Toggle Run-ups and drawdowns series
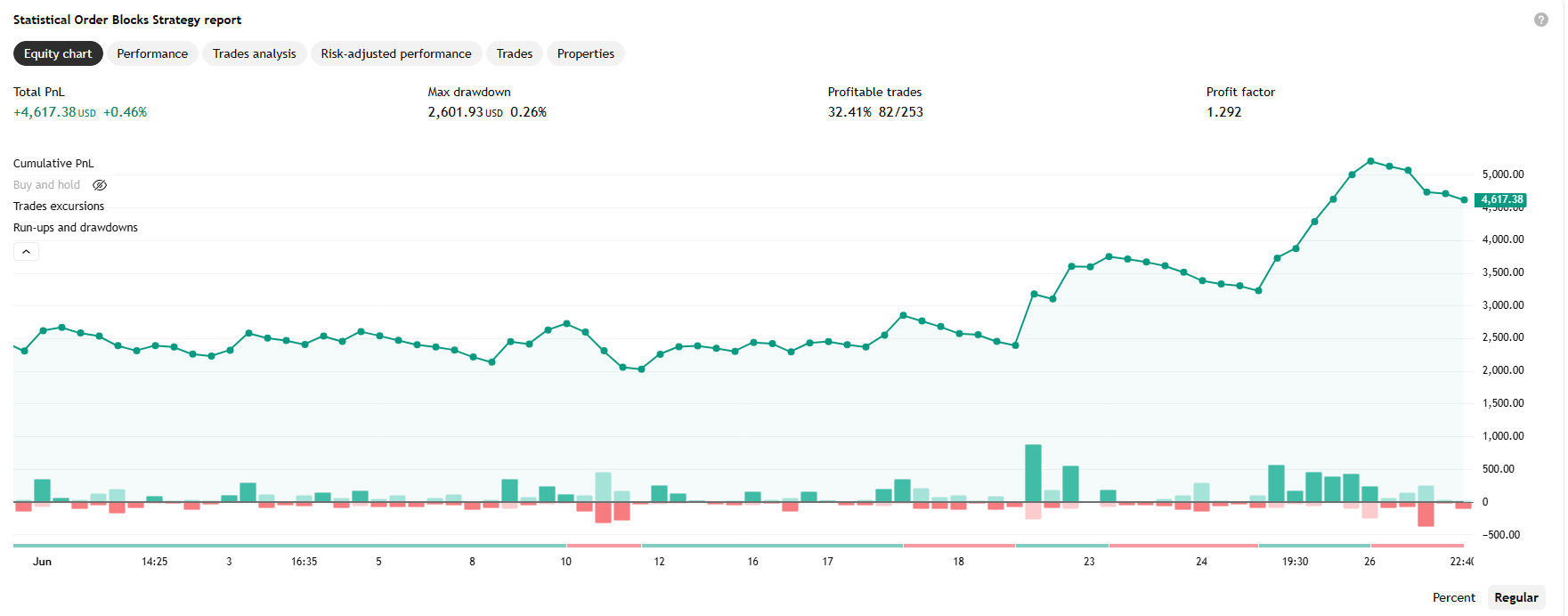1568x616 pixels. 76,228
